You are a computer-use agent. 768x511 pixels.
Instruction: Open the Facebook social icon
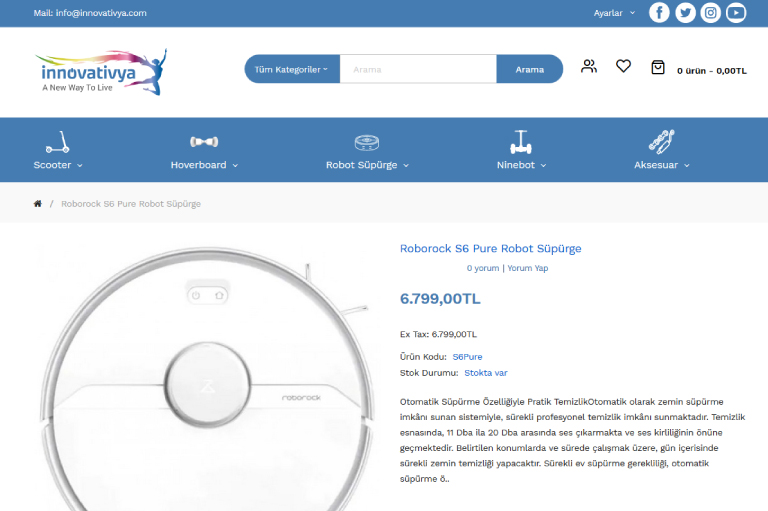pos(659,13)
